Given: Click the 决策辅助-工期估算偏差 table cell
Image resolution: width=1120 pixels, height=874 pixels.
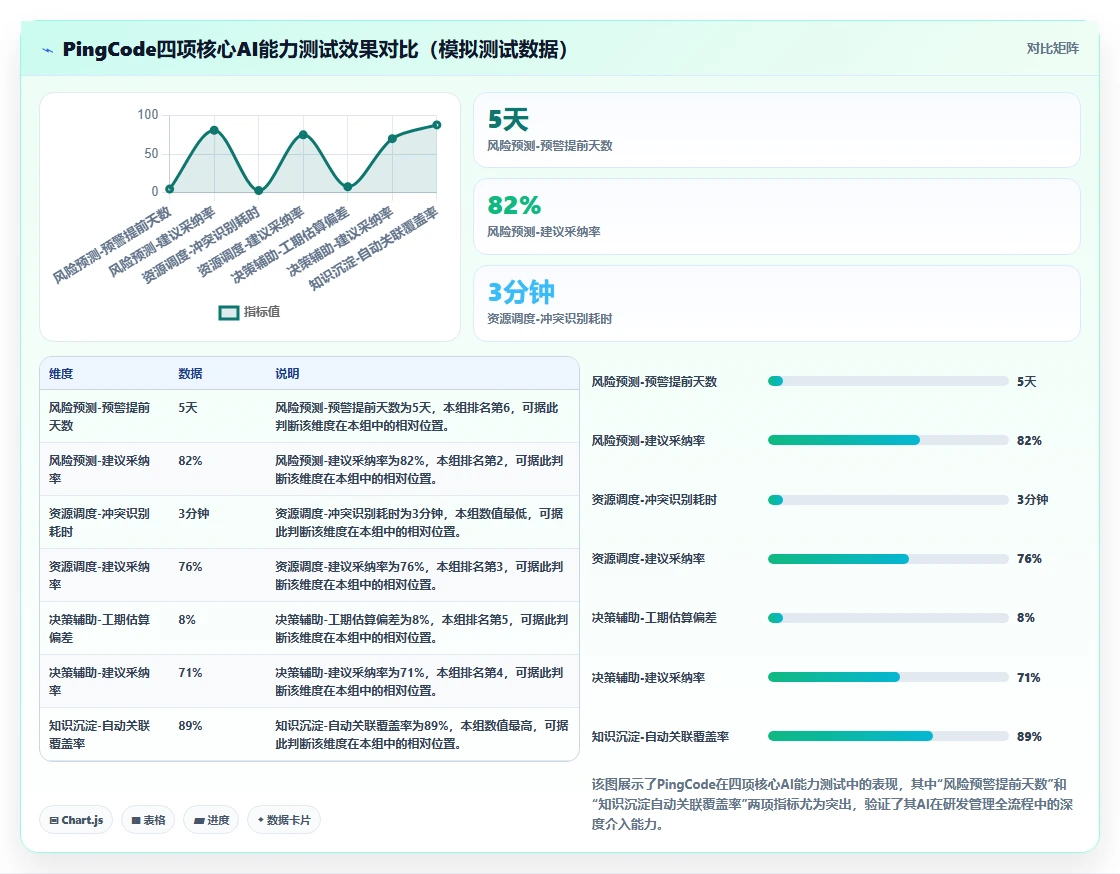Looking at the screenshot, I should [x=99, y=628].
